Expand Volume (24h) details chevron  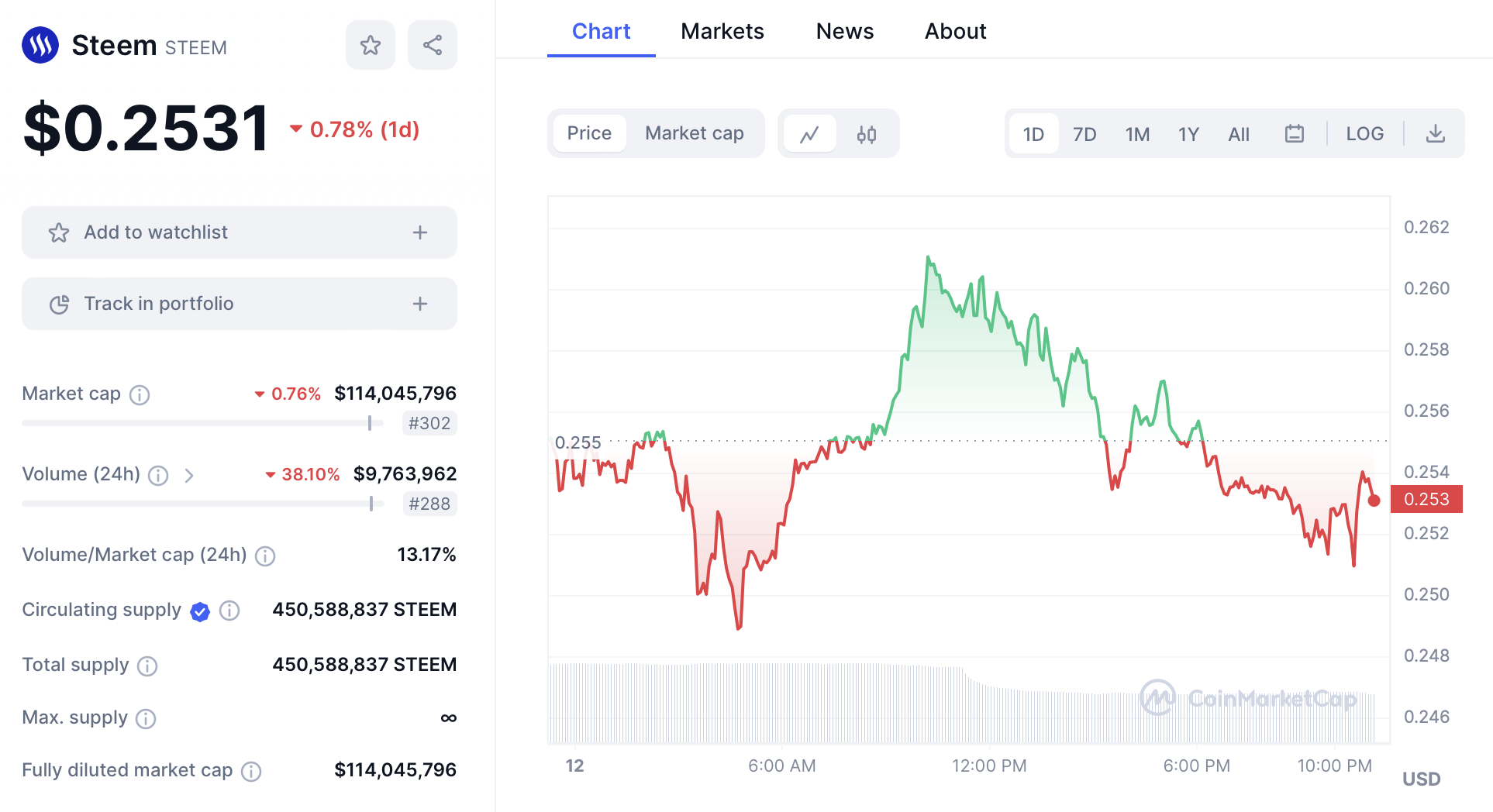coord(189,475)
